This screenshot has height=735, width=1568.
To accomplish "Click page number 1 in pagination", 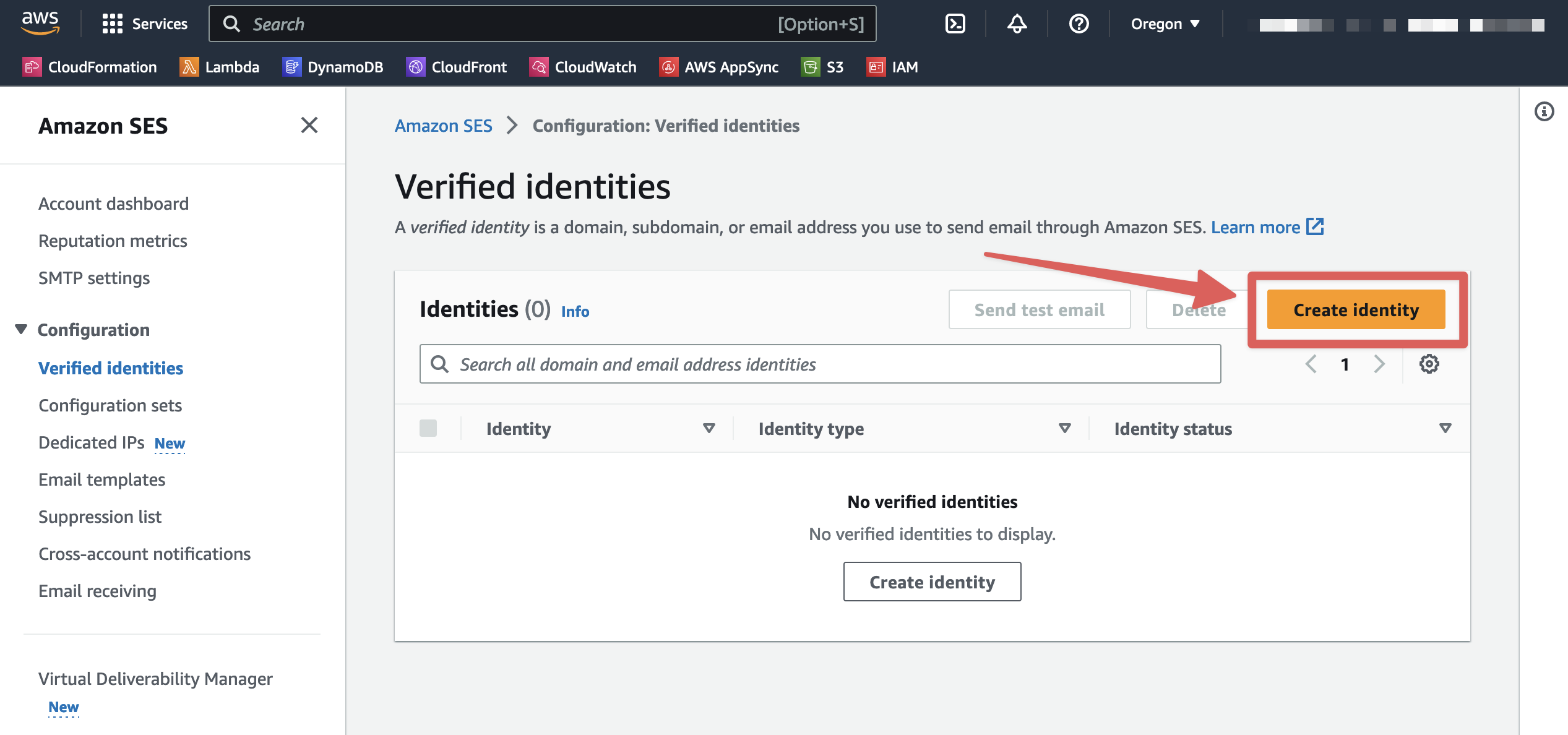I will click(1345, 364).
